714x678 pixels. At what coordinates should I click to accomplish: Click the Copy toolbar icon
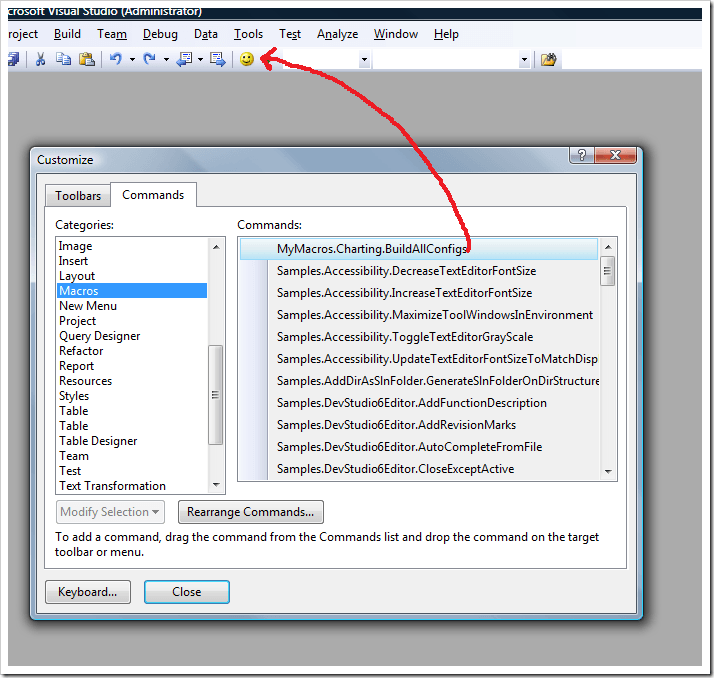63,59
